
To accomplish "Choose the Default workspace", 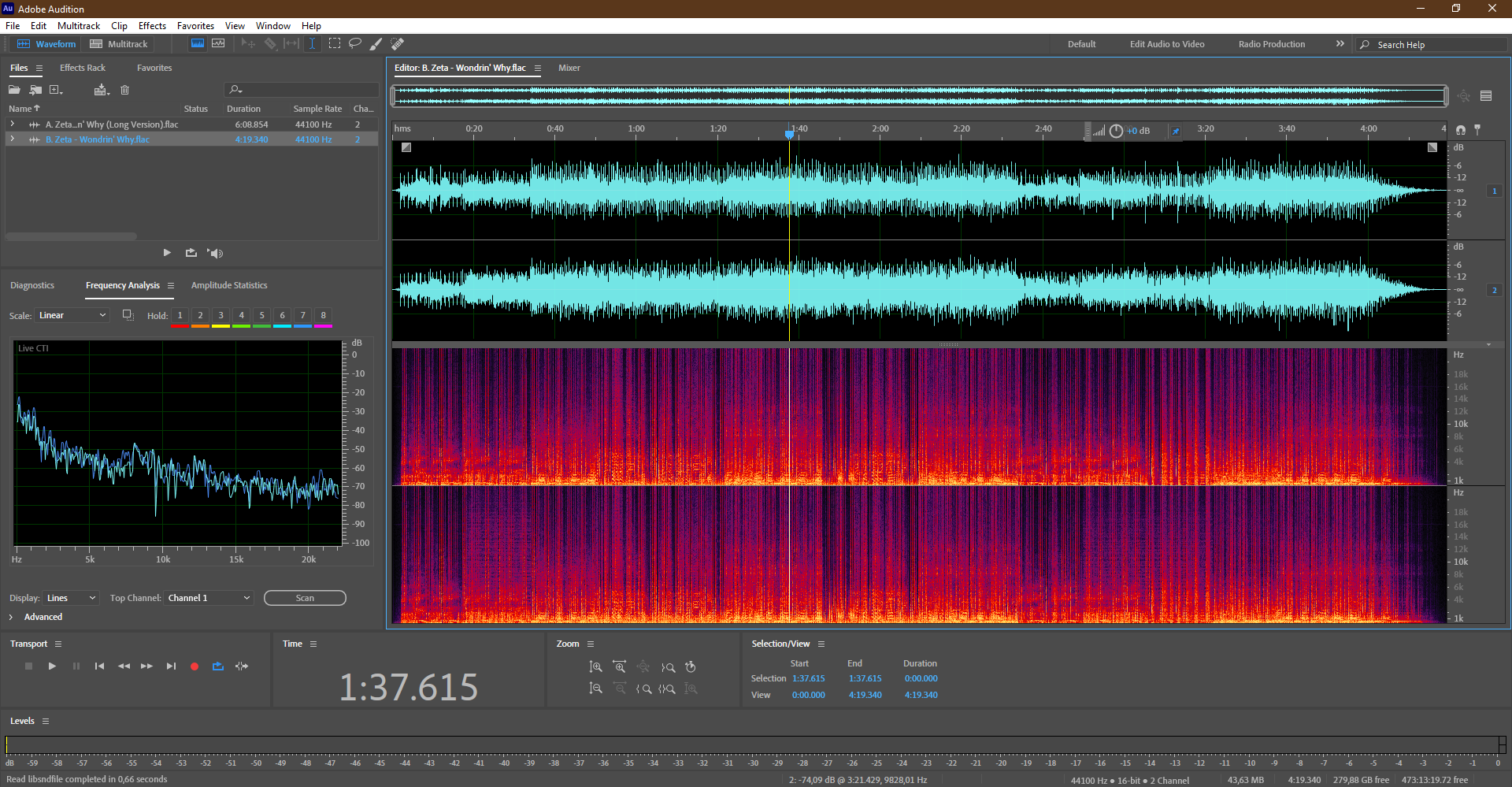I will click(x=1081, y=44).
